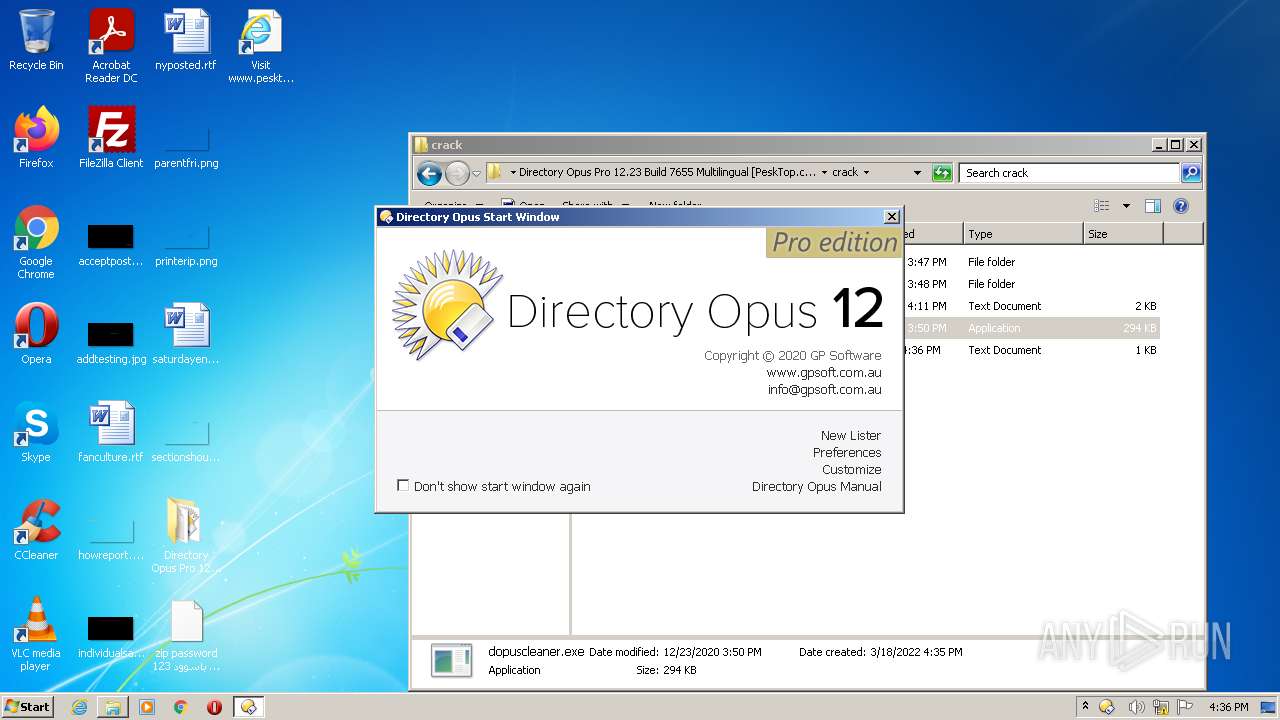Click the 4:36 PM taskbar clock

pos(1228,707)
